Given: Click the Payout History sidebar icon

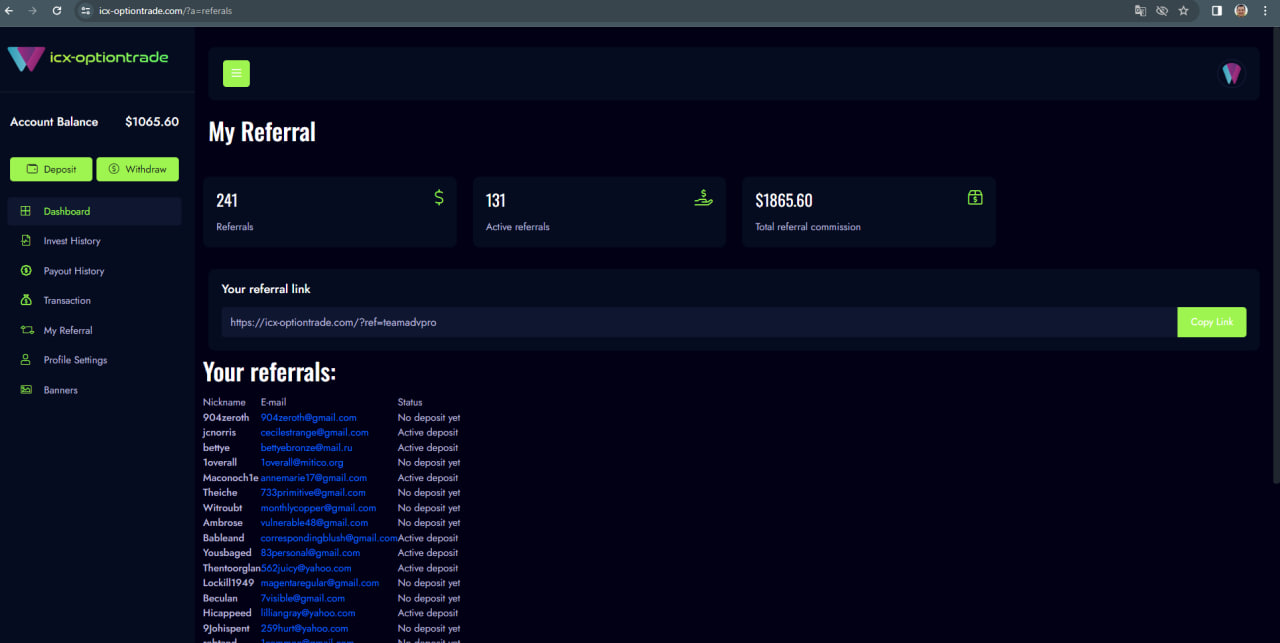Looking at the screenshot, I should (x=26, y=271).
